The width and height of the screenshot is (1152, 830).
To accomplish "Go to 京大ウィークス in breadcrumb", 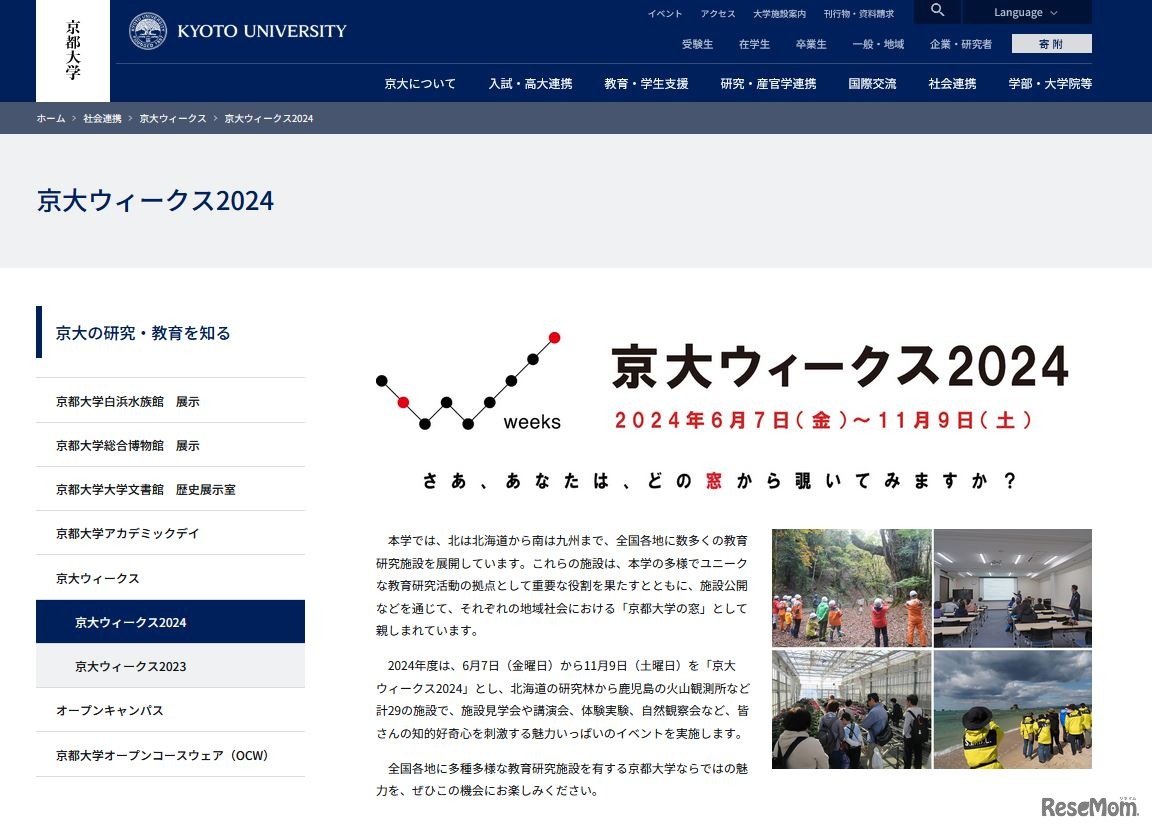I will pos(173,118).
